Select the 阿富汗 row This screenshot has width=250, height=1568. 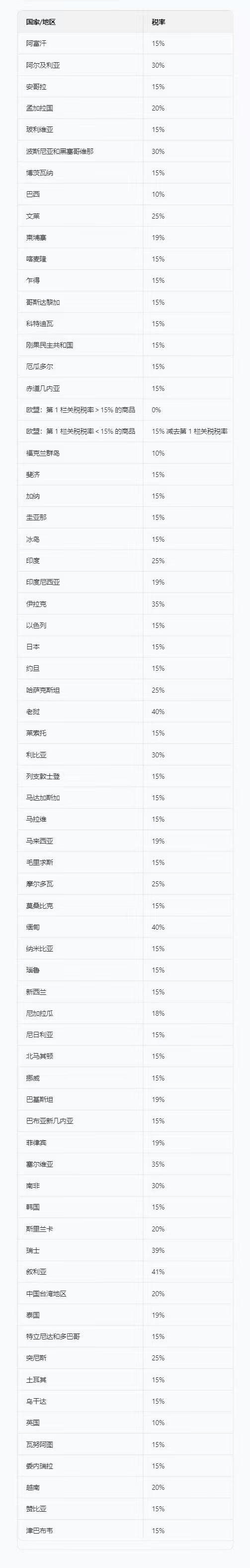tap(125, 43)
